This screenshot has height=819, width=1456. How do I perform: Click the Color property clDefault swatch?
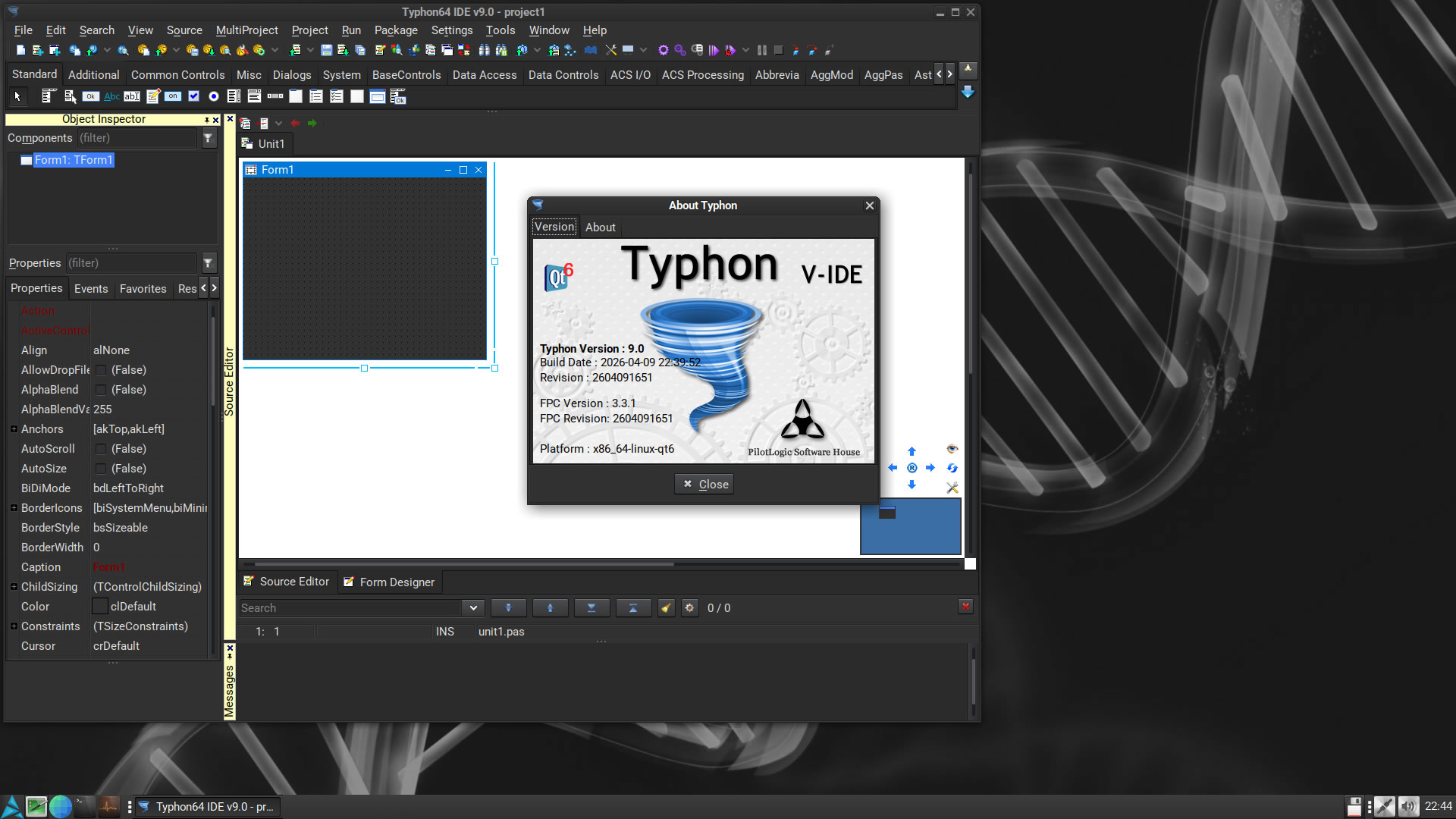point(99,607)
